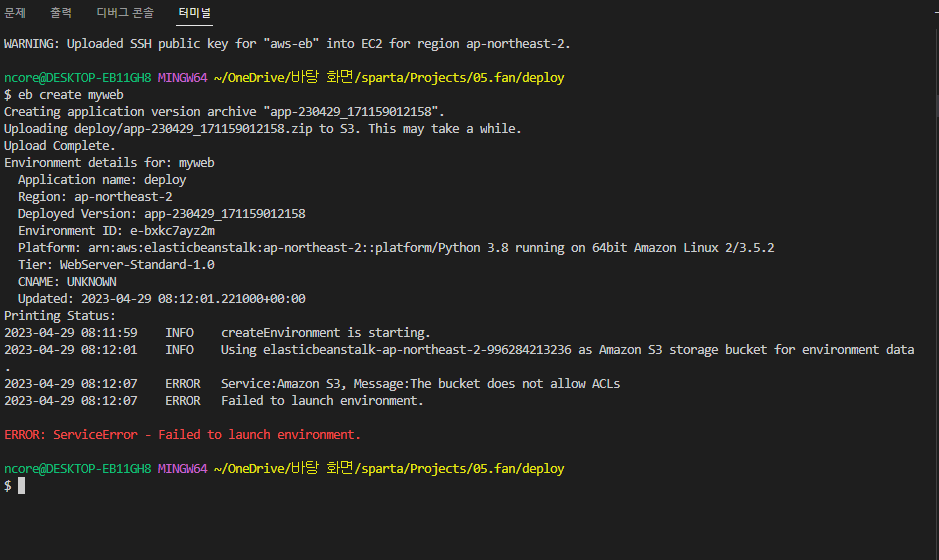This screenshot has width=939, height=560.
Task: Click 'Deployed Version: app-230429_171159012158' line
Action: click(162, 214)
